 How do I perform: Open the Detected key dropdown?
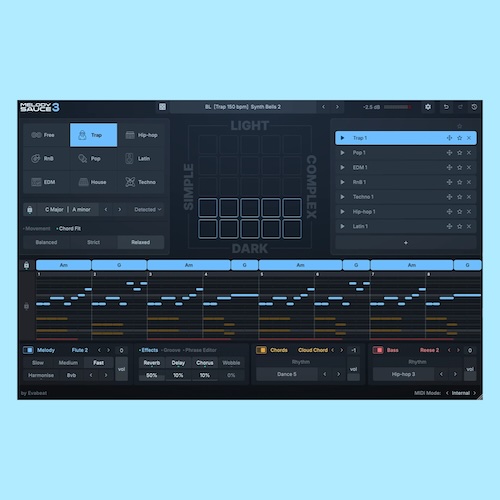148,209
